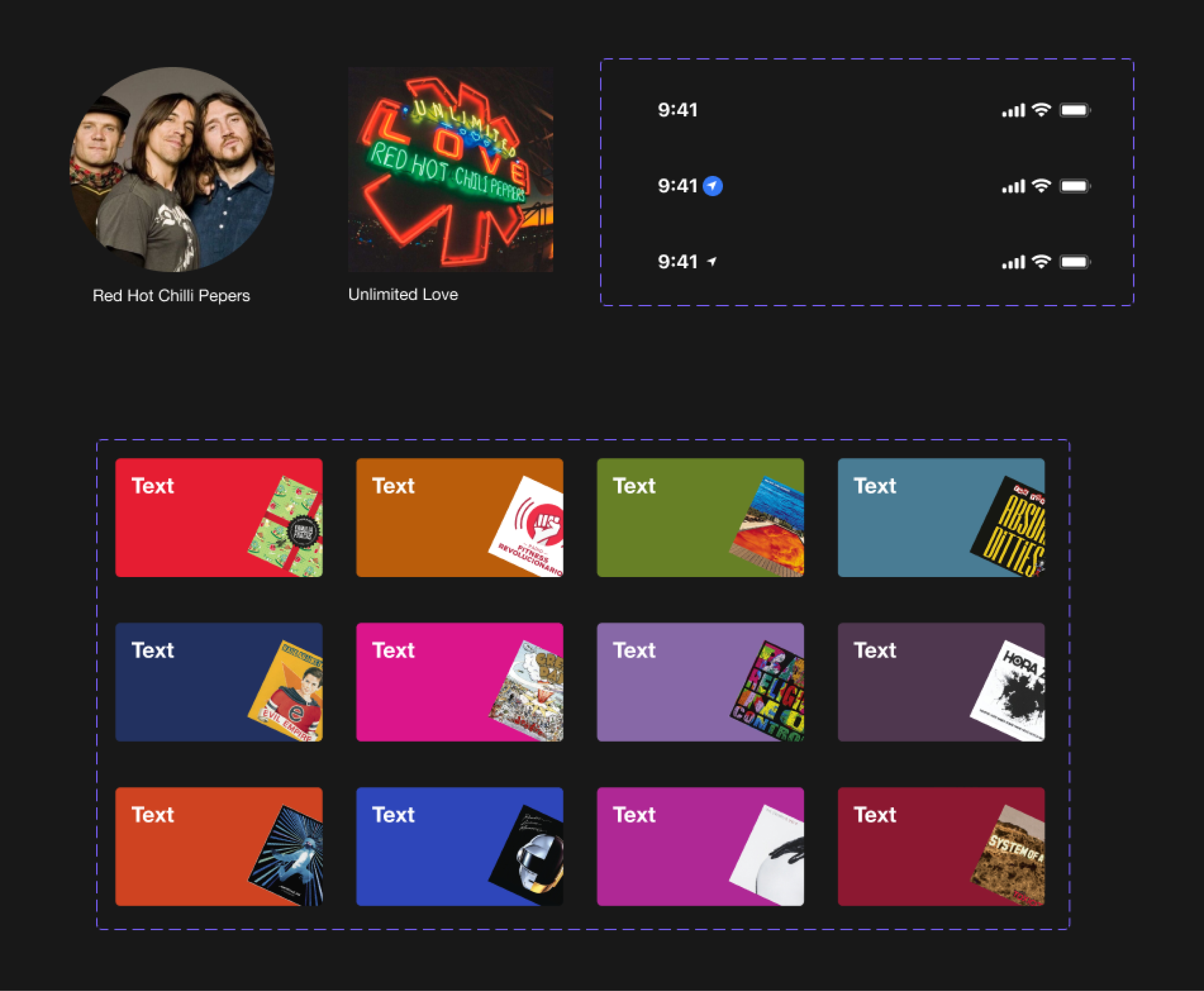The width and height of the screenshot is (1204, 991).
Task: Click the battery icon in the plain 9:41 status bar
Action: click(x=1075, y=110)
